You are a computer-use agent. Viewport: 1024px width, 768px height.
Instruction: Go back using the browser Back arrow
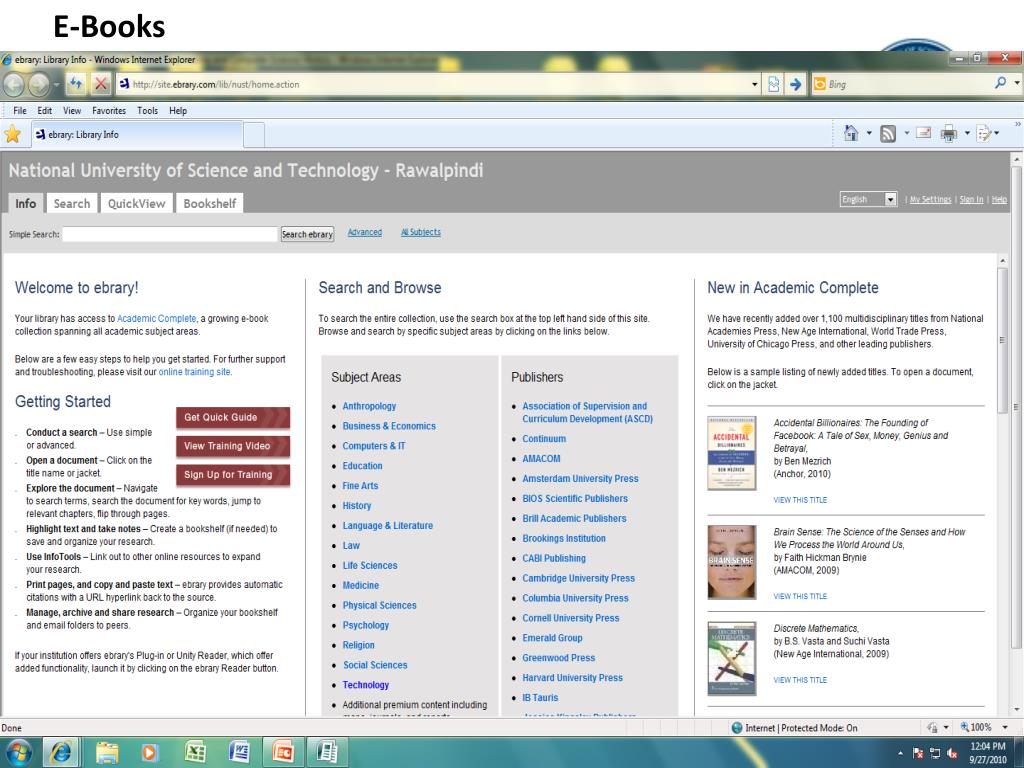[x=14, y=84]
